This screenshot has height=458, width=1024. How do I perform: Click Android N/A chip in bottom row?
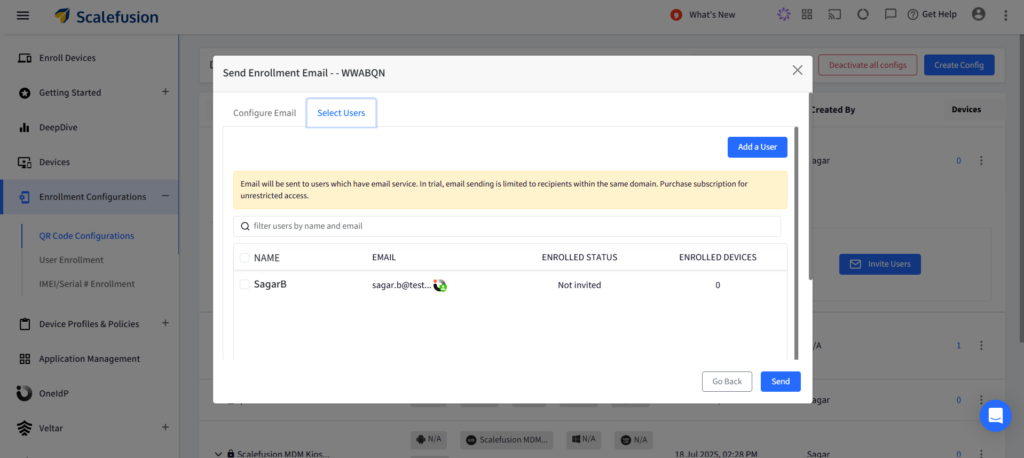click(428, 440)
